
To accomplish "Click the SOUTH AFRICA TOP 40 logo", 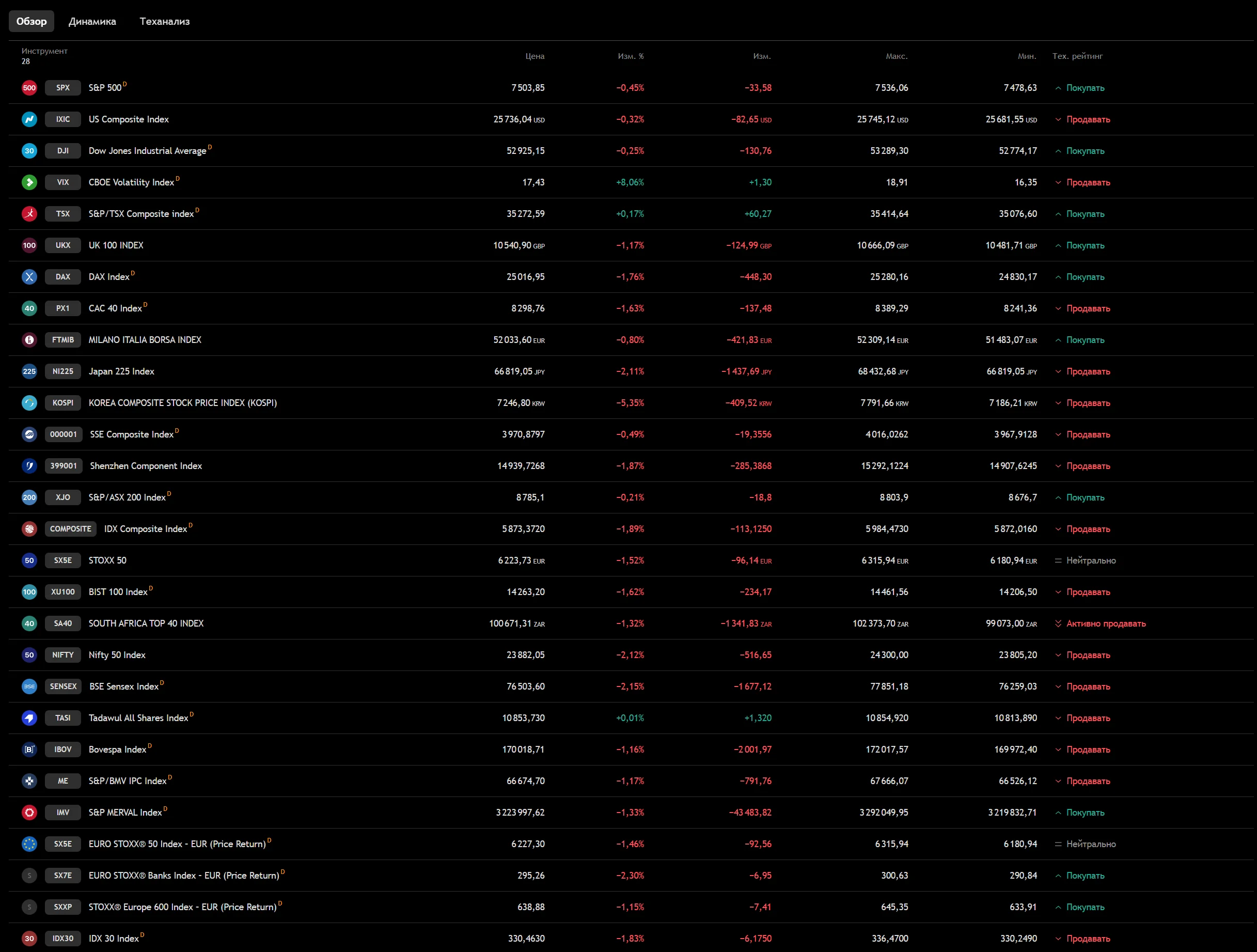I will click(x=29, y=624).
